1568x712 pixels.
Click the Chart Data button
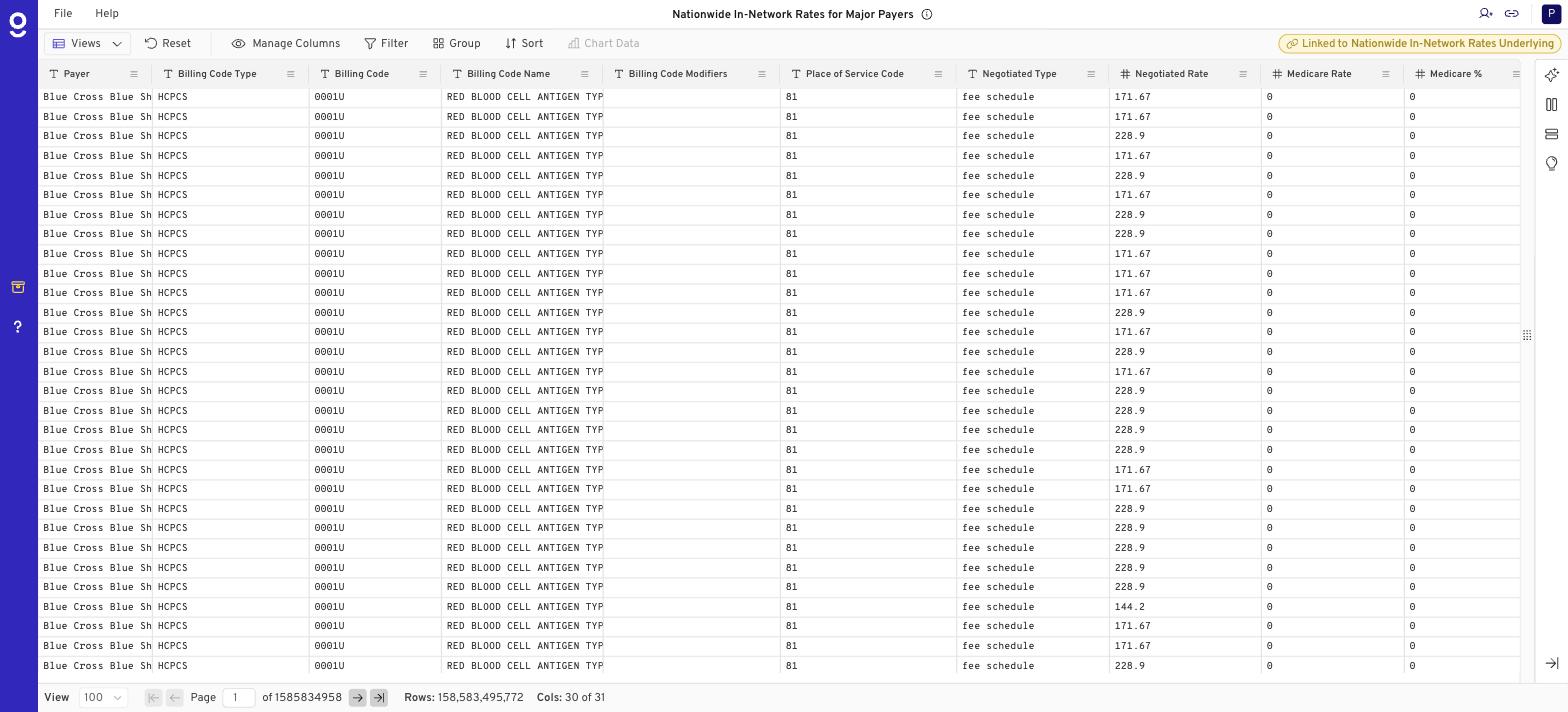pyautogui.click(x=604, y=44)
